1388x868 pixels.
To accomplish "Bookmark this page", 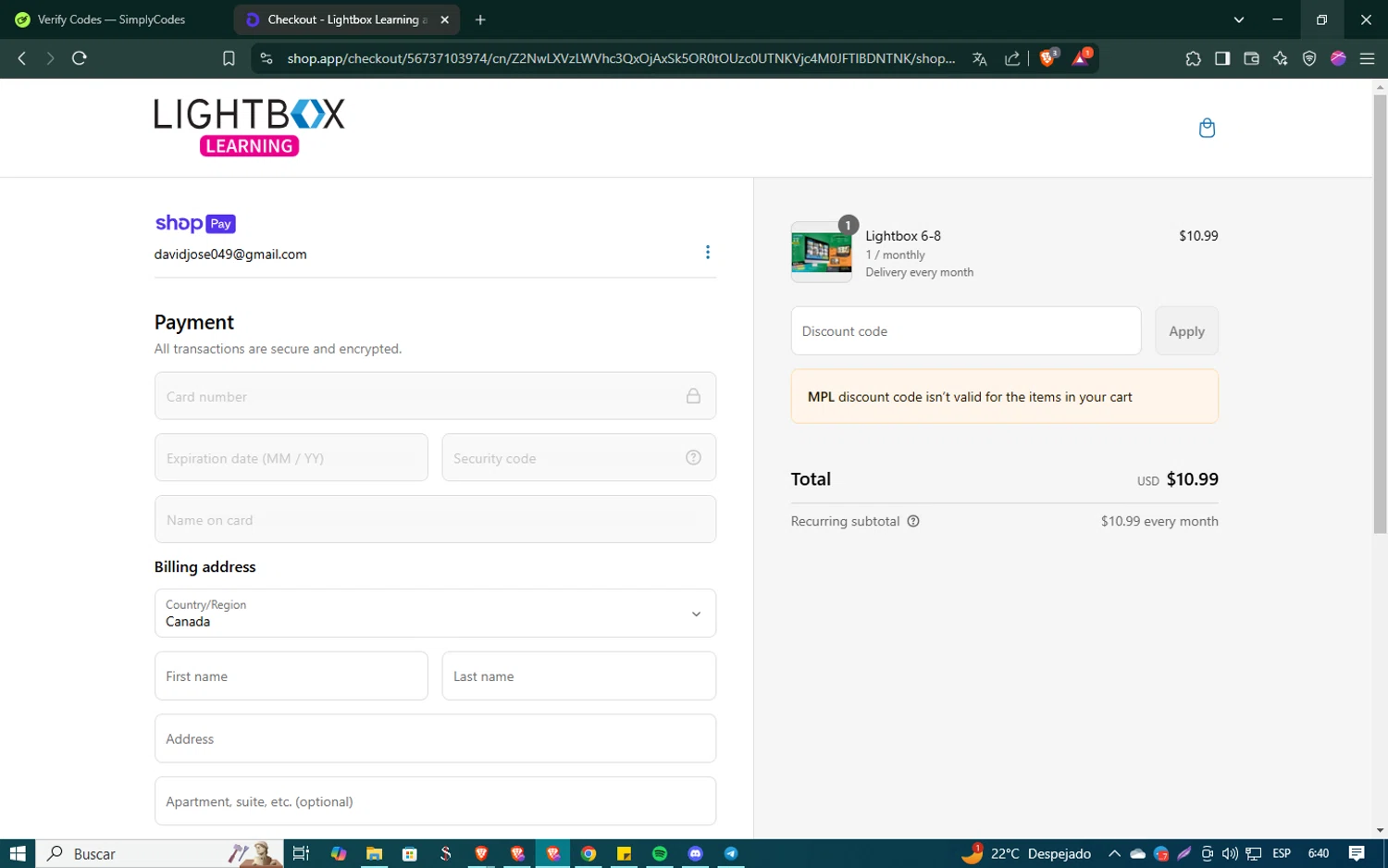I will pyautogui.click(x=229, y=58).
